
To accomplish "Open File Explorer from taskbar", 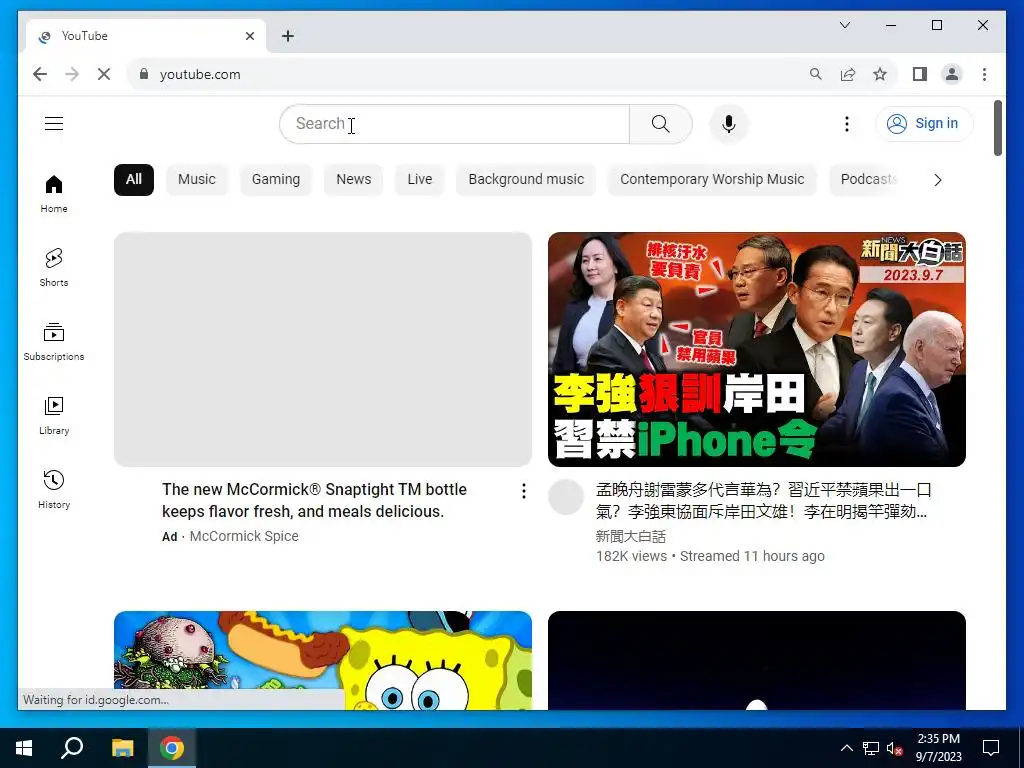I will (x=122, y=748).
